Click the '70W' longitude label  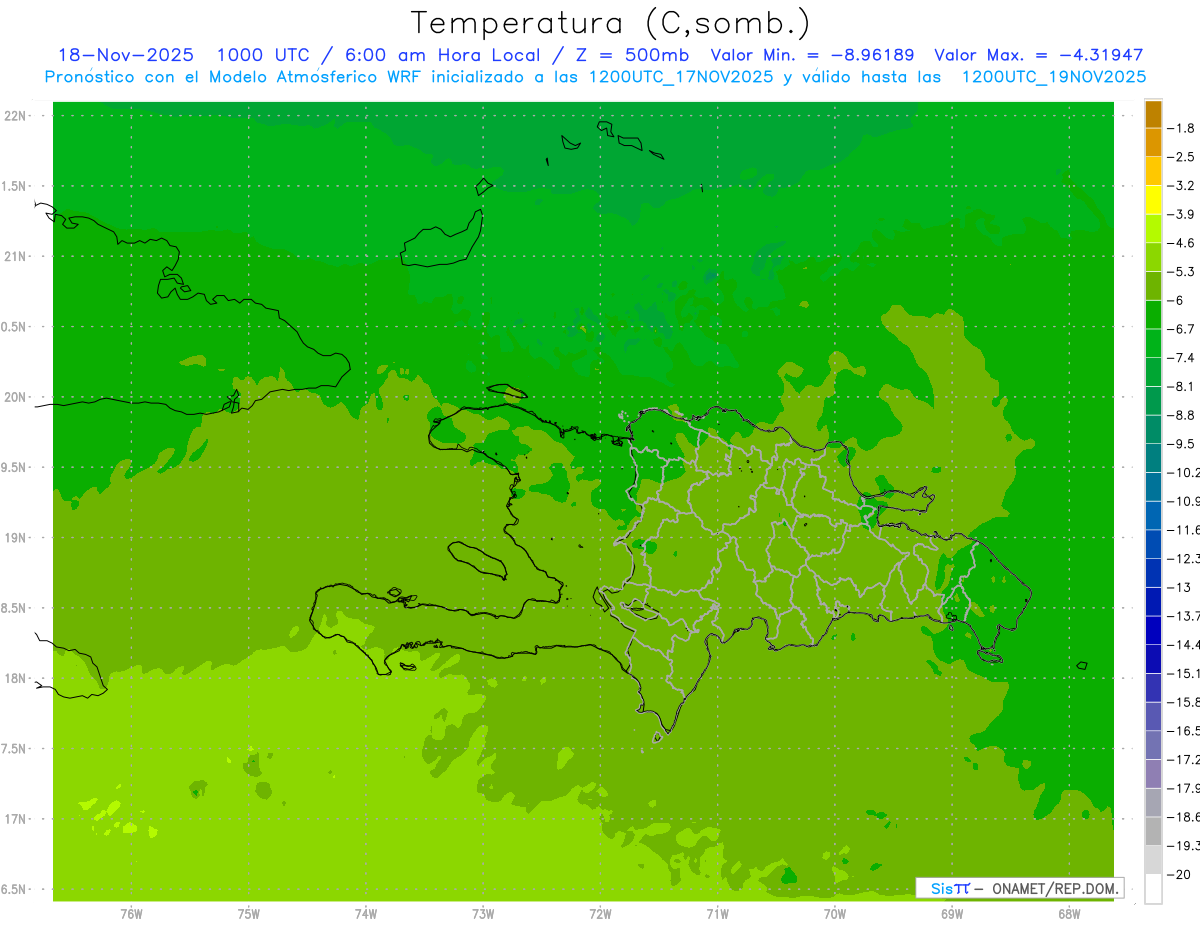click(x=834, y=914)
